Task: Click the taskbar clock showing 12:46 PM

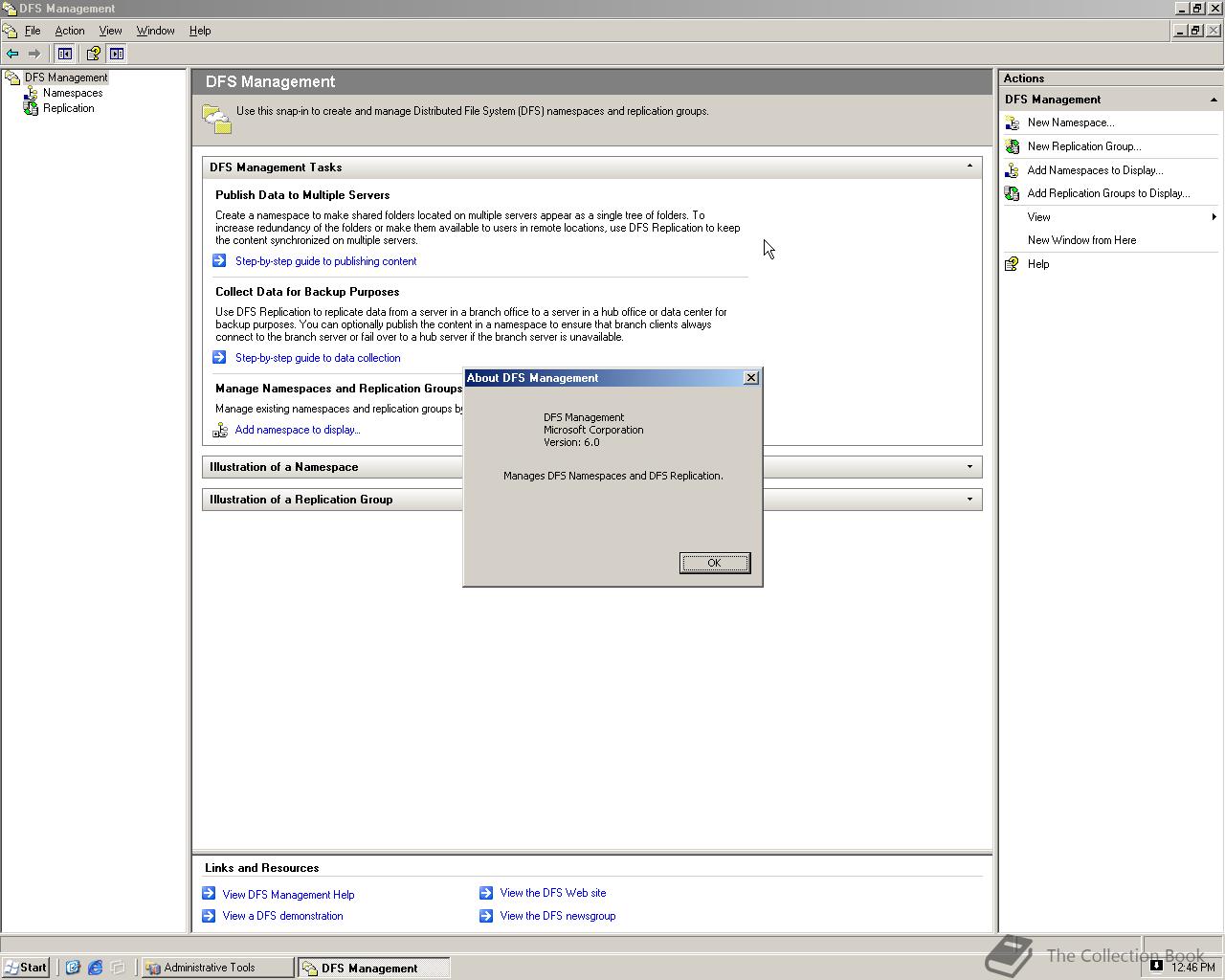Action: click(x=1192, y=968)
